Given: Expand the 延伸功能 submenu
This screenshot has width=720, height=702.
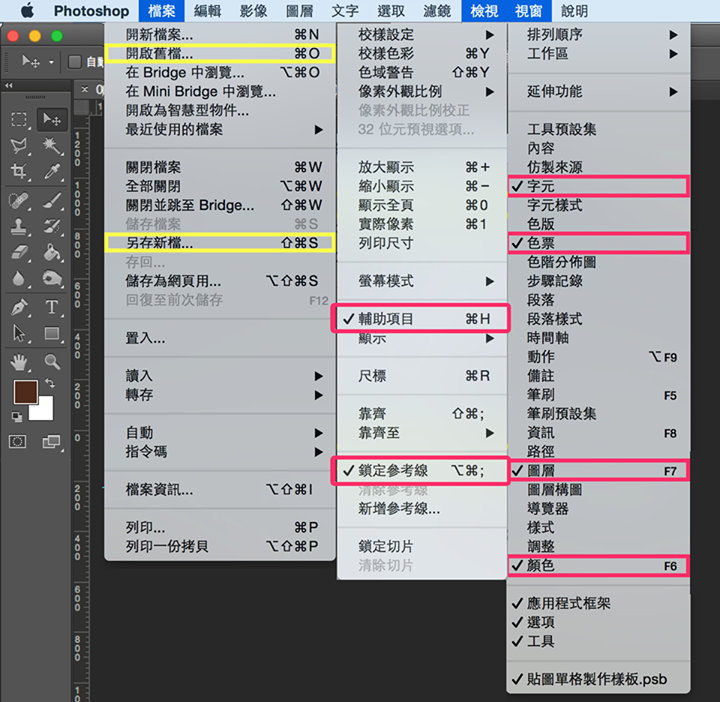Looking at the screenshot, I should click(598, 91).
